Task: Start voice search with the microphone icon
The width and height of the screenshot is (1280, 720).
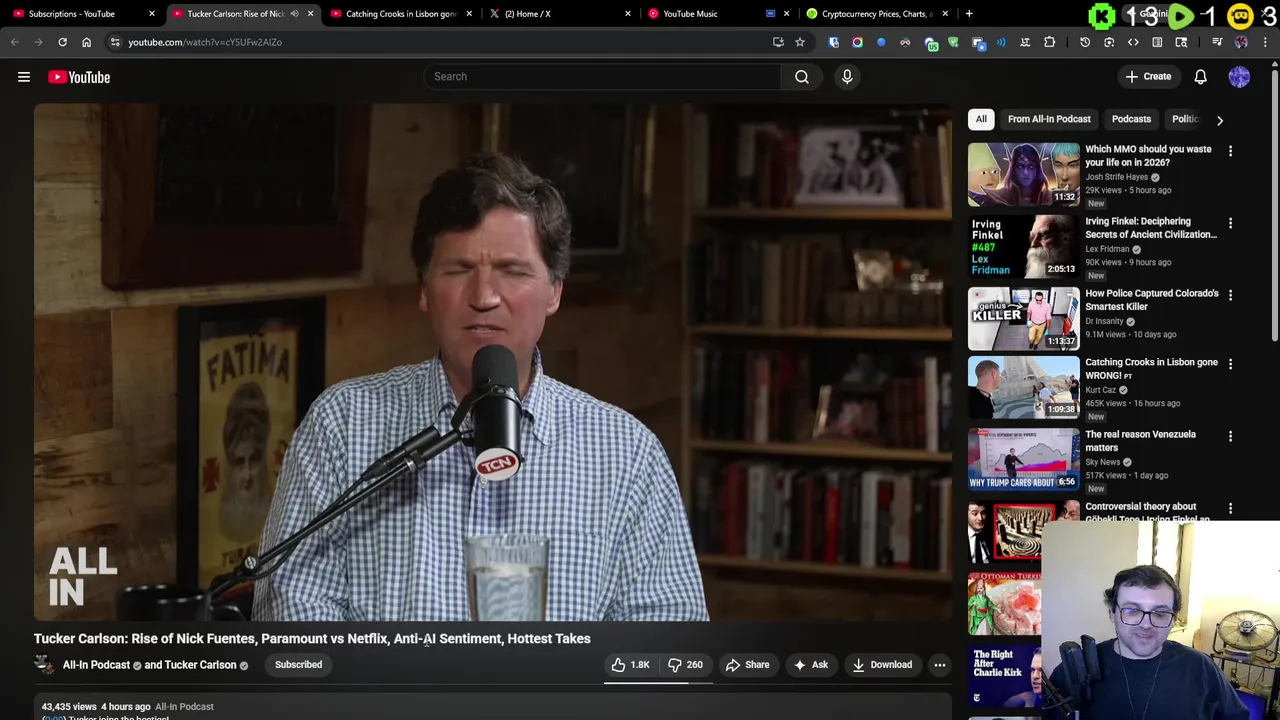Action: click(x=847, y=76)
